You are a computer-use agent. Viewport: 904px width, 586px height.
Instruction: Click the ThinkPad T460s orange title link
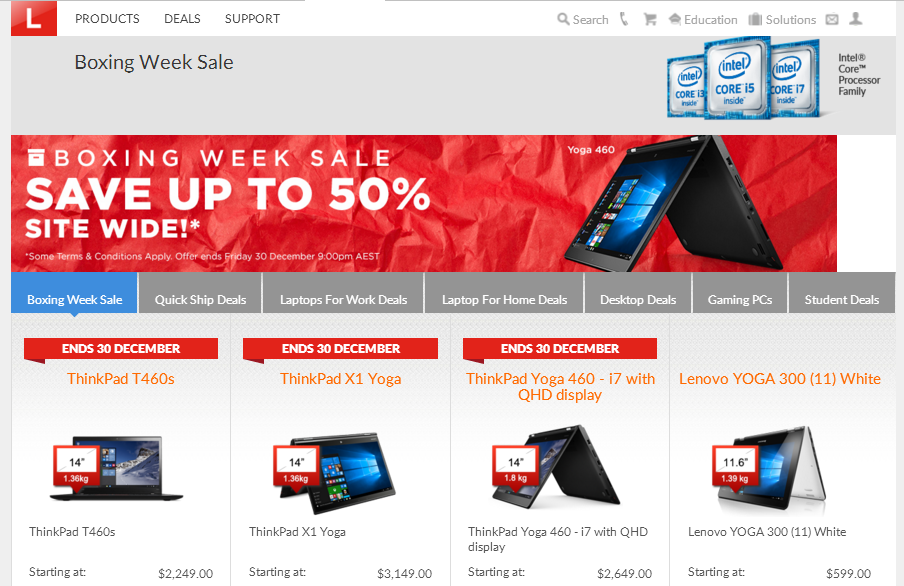click(x=120, y=378)
